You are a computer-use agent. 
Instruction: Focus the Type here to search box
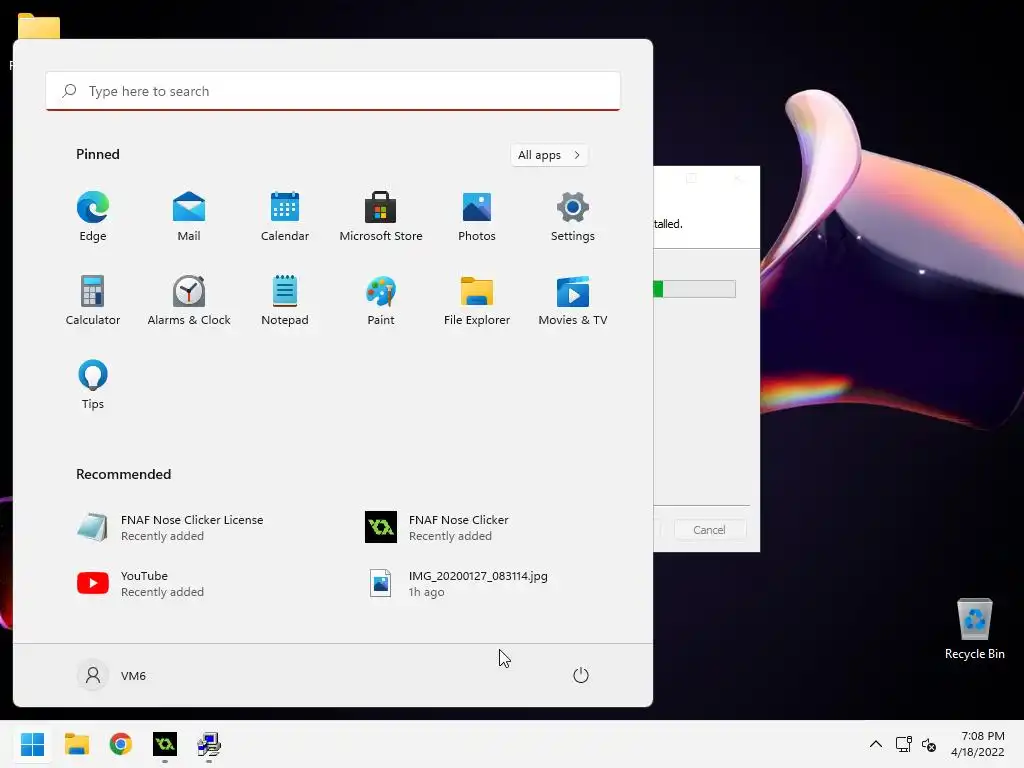pos(333,91)
